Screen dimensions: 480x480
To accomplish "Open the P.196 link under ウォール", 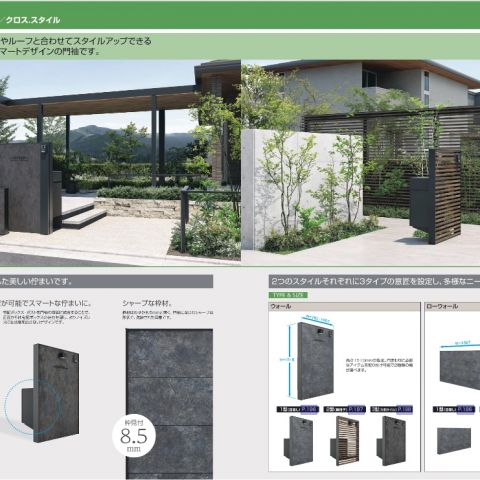I will (x=310, y=409).
